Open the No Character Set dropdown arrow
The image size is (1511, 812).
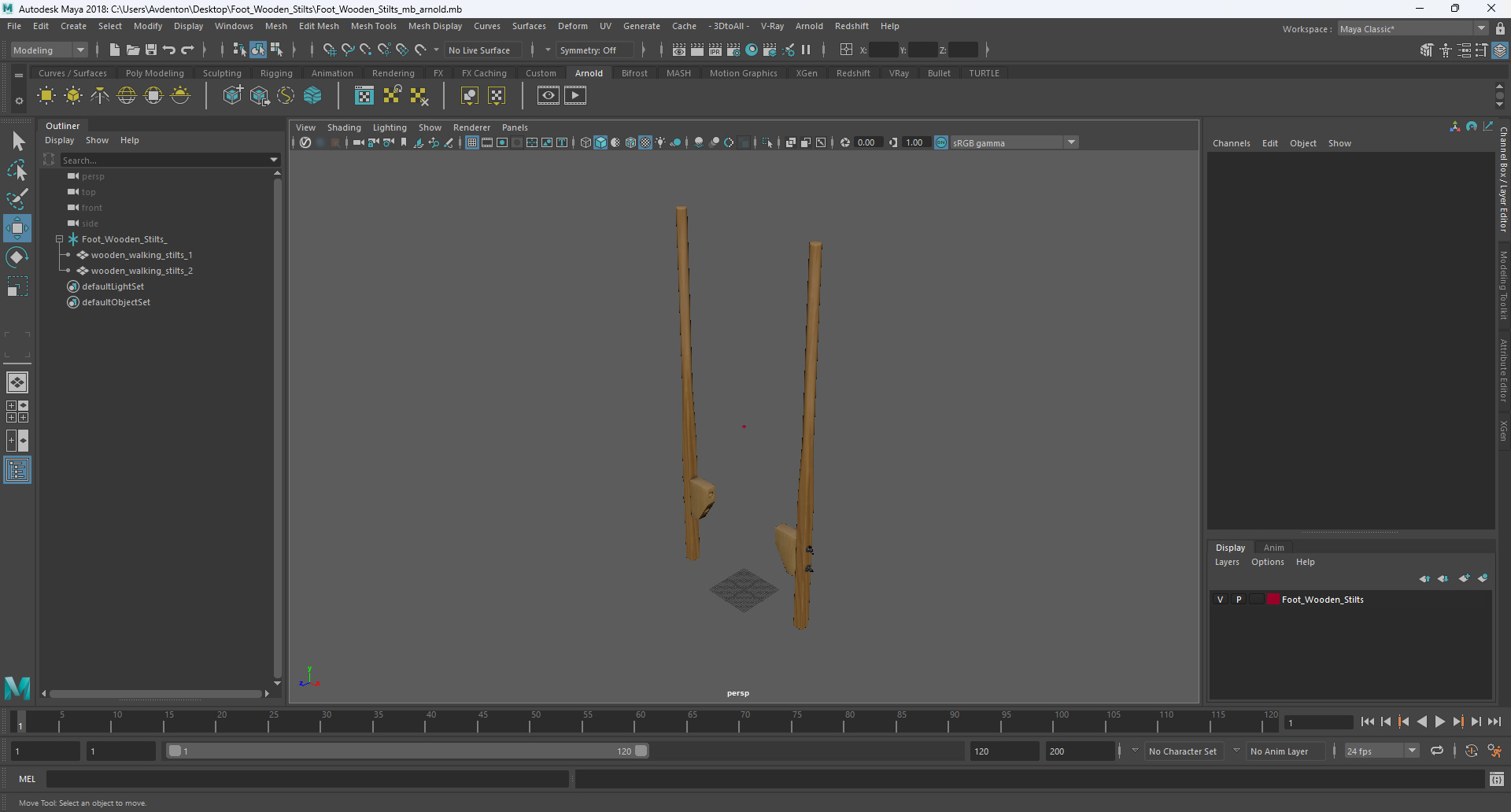[x=1135, y=751]
